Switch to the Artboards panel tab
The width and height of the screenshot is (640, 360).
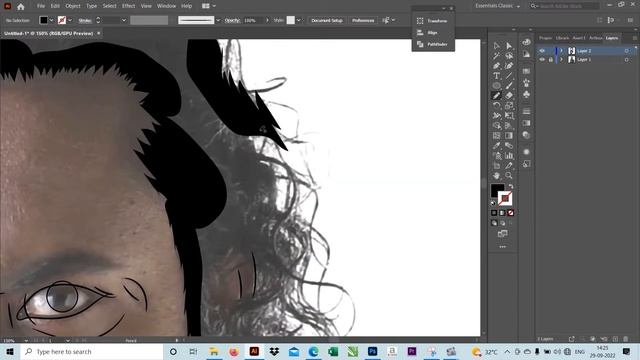(596, 38)
